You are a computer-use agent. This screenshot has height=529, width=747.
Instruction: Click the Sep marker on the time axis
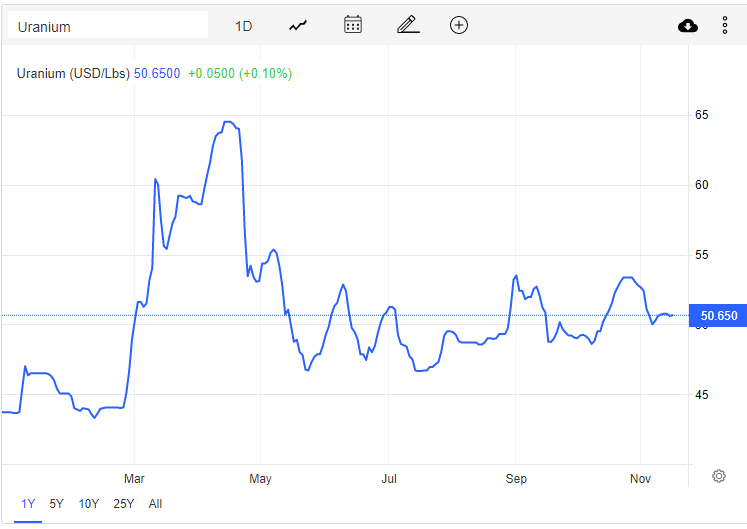coord(516,478)
